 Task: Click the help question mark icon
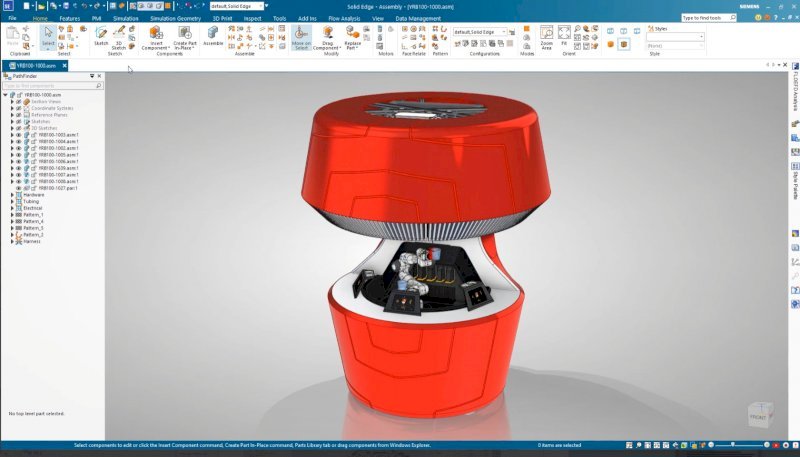[x=776, y=17]
